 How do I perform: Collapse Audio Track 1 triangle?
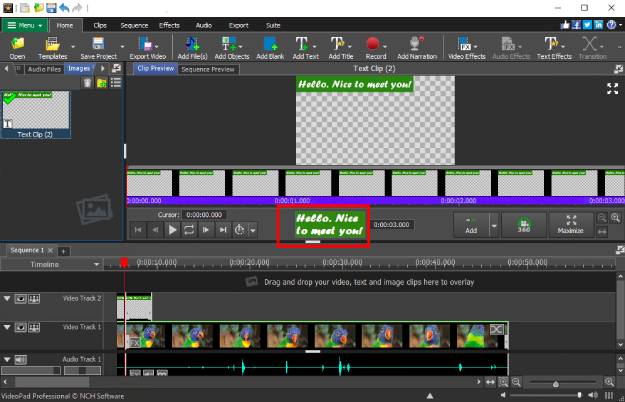coord(7,359)
